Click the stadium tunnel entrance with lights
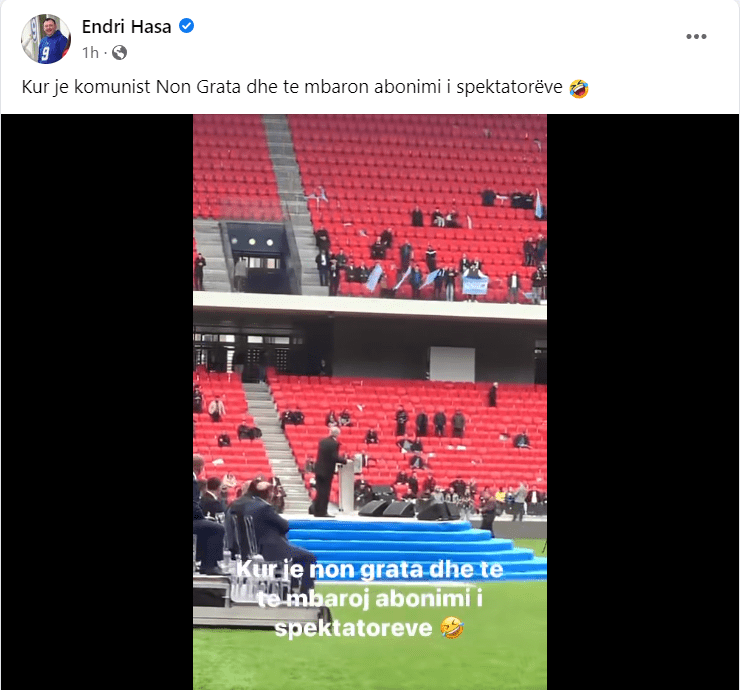The width and height of the screenshot is (740, 690). [257, 257]
